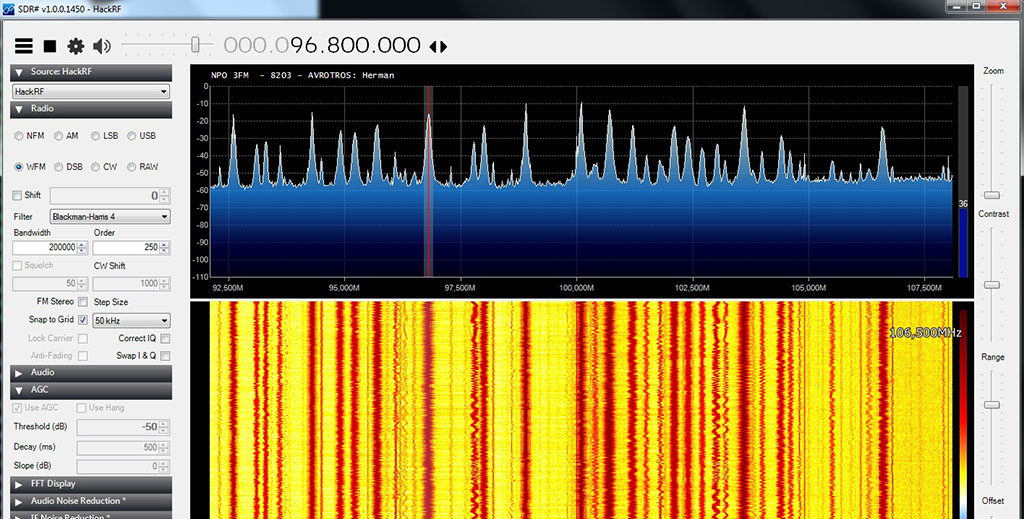Image resolution: width=1024 pixels, height=519 pixels.
Task: Collapse the Source: HackRF panel arrow
Action: (19, 72)
